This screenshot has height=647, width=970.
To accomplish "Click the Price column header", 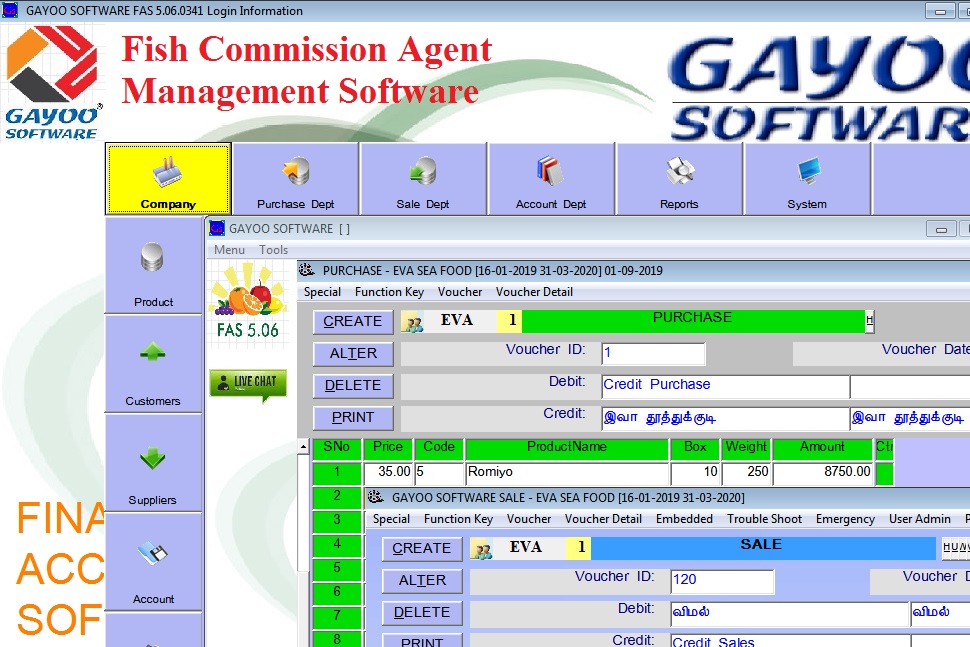I will (388, 448).
